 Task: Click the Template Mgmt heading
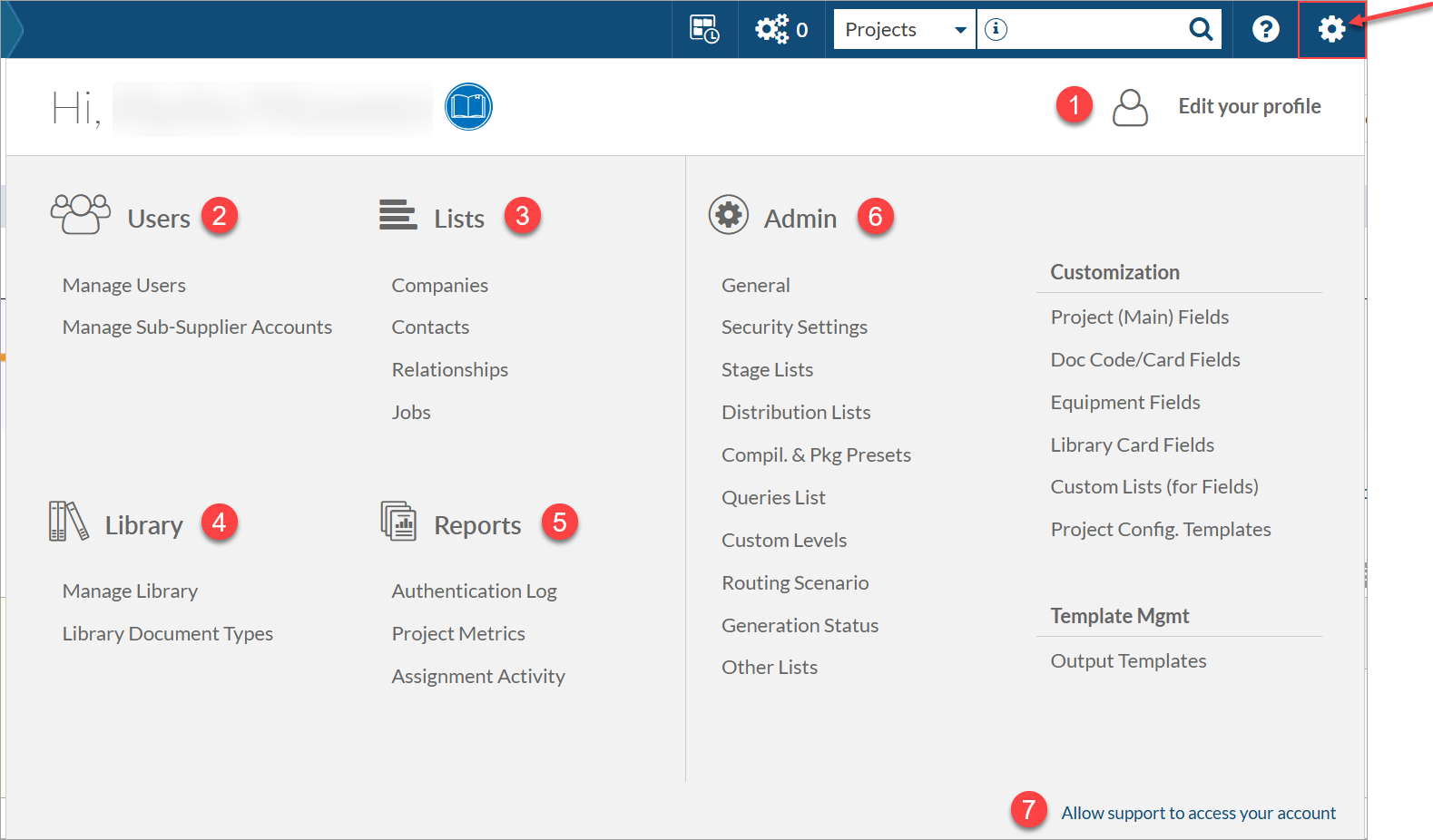tap(1120, 617)
